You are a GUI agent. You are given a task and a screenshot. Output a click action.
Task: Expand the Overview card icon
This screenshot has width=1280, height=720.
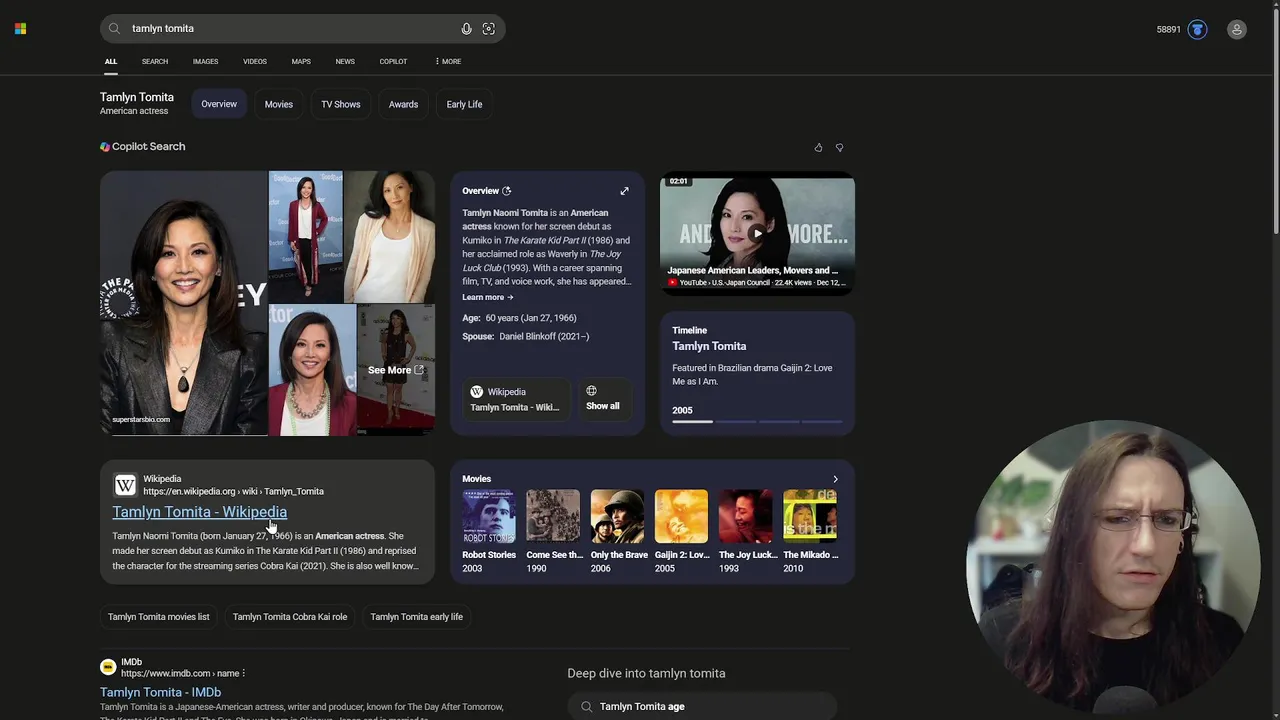coord(624,191)
